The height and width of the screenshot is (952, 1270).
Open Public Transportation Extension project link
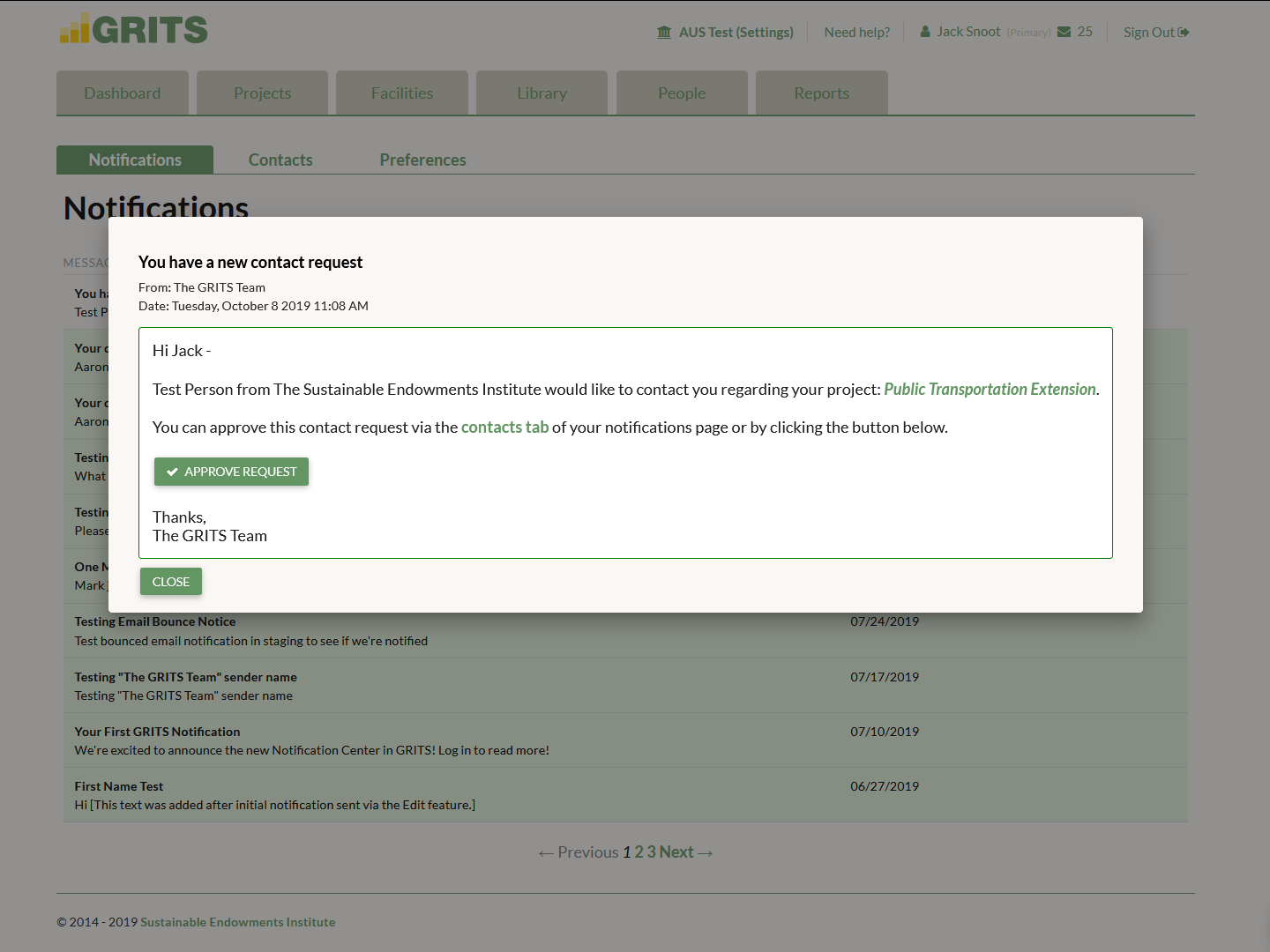point(990,389)
